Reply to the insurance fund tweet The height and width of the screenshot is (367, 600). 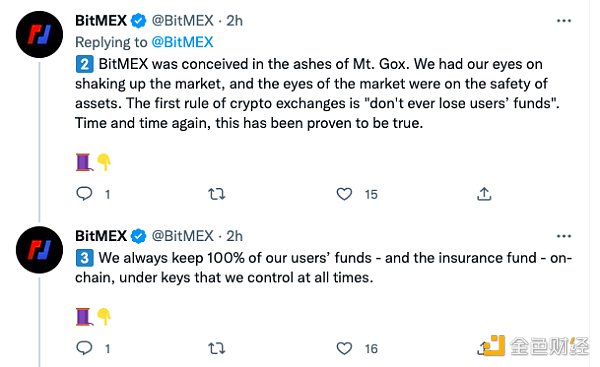(84, 348)
